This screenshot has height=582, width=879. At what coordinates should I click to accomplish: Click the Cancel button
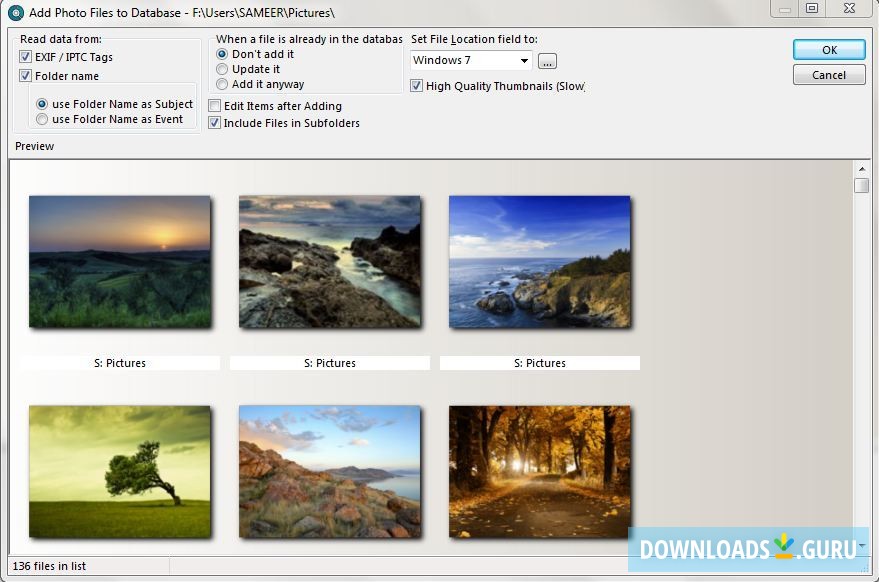click(x=829, y=74)
